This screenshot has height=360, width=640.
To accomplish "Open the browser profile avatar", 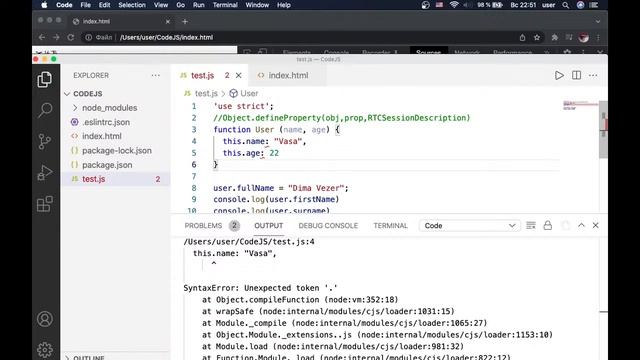I will point(584,37).
